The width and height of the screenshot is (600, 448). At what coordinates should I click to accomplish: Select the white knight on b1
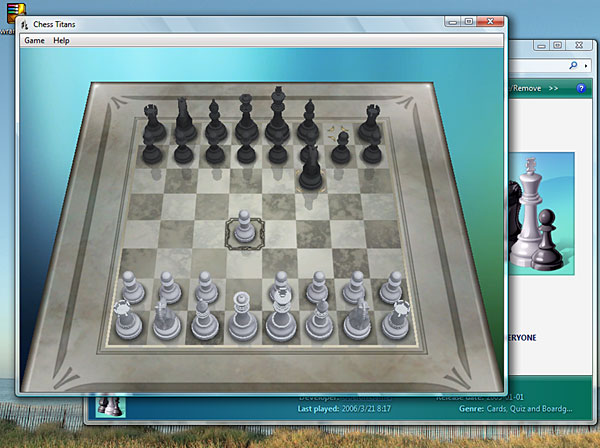[x=166, y=319]
